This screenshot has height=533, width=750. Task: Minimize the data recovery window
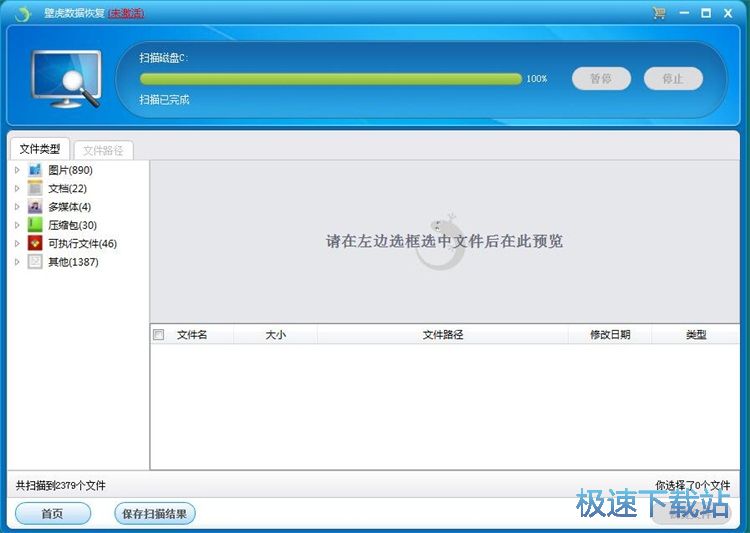[x=684, y=13]
